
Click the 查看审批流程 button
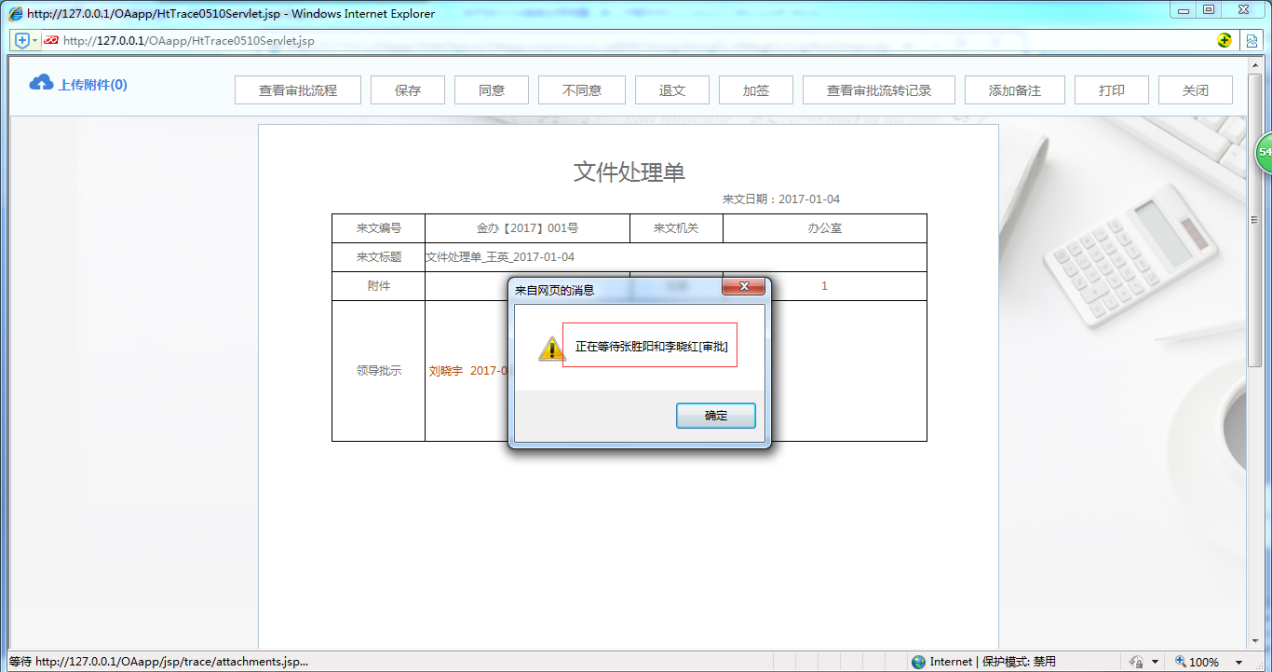(x=298, y=90)
